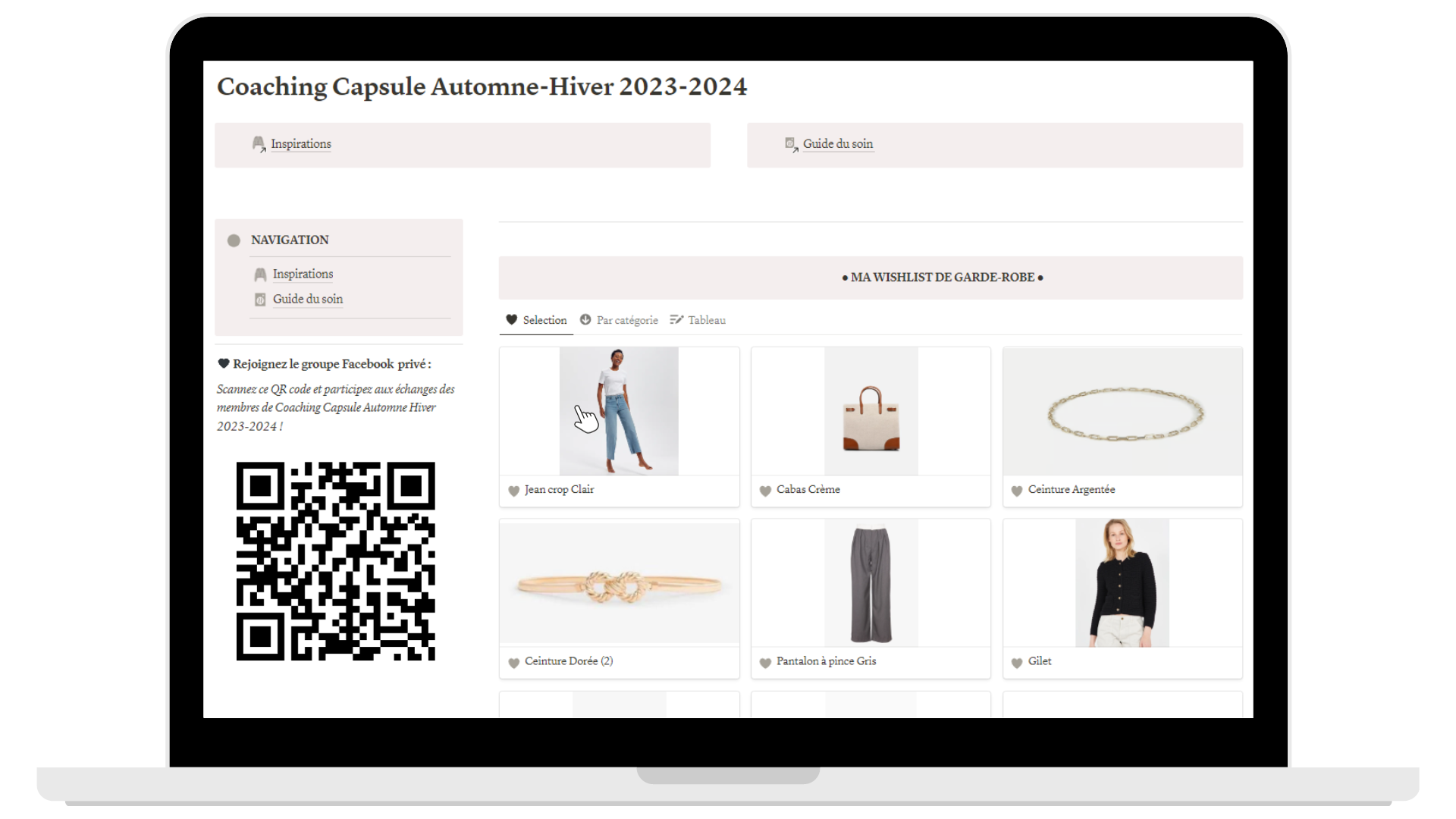The height and width of the screenshot is (819, 1456).
Task: Click the grey circle next to NAVIGATION
Action: click(234, 240)
